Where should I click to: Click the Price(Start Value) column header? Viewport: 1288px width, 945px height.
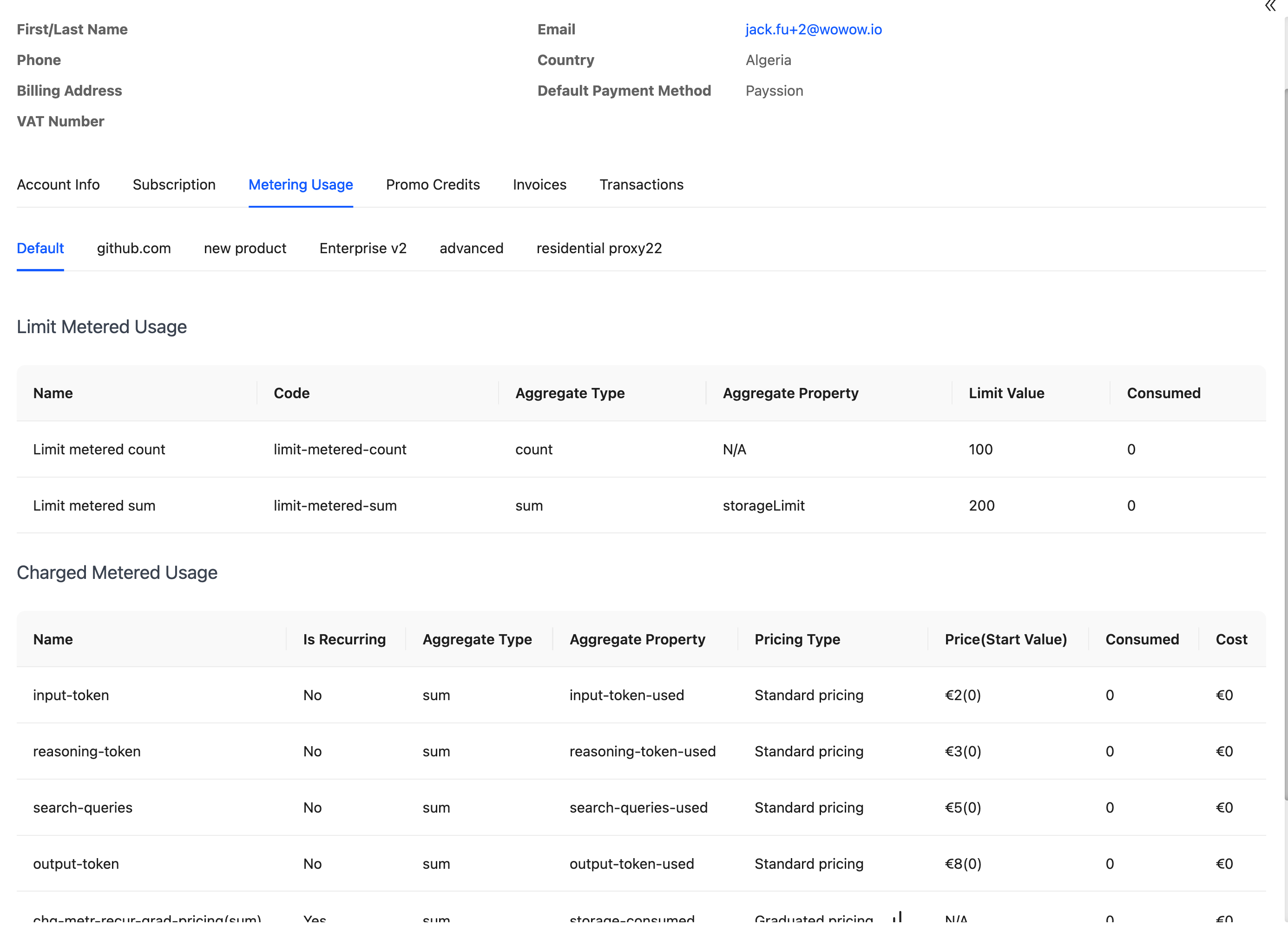pyautogui.click(x=1005, y=639)
